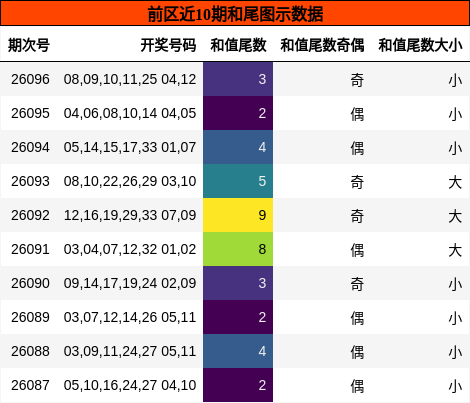Click the title 前区近10期和尾图示数据
Image resolution: width=470 pixels, height=403 pixels.
(x=235, y=14)
